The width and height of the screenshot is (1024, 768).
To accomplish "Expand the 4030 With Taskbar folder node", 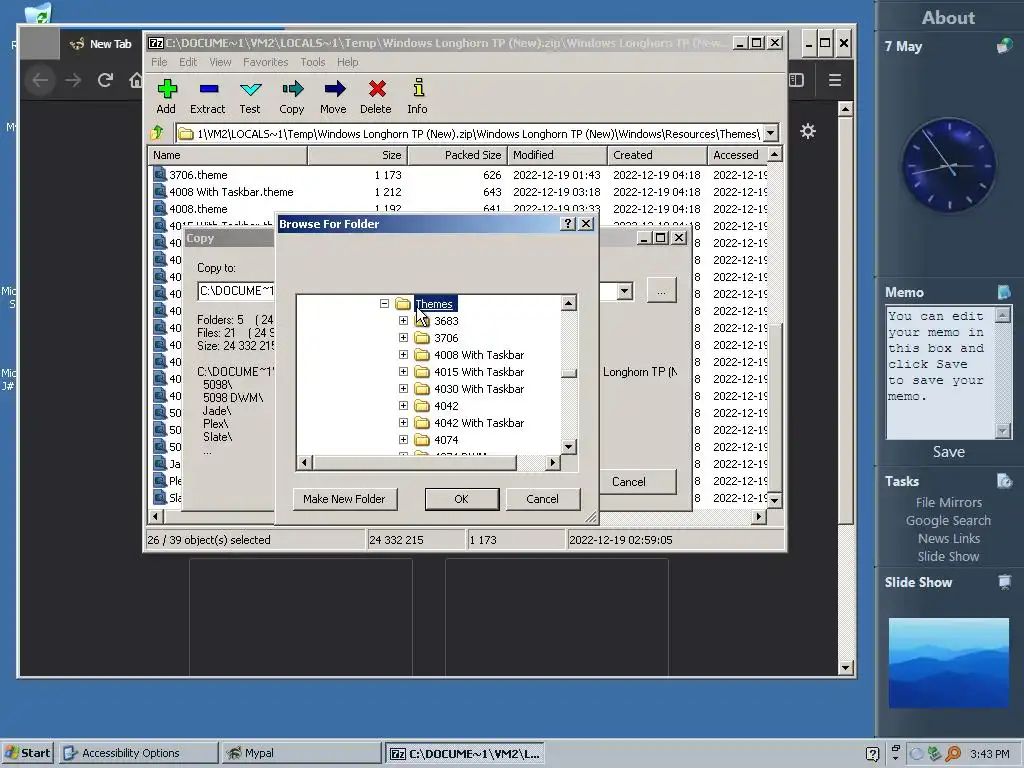I will click(404, 389).
